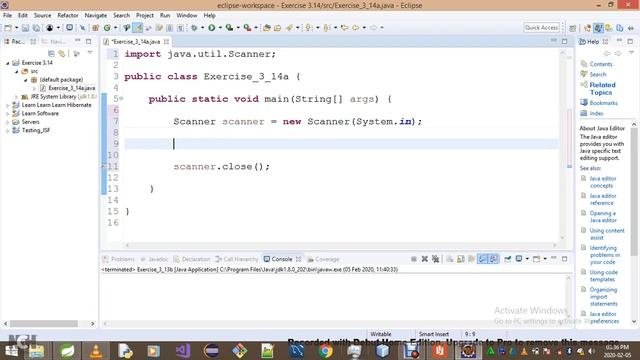Switch to the Coverage tab
This screenshot has width=640, height=360.
tap(323, 259)
